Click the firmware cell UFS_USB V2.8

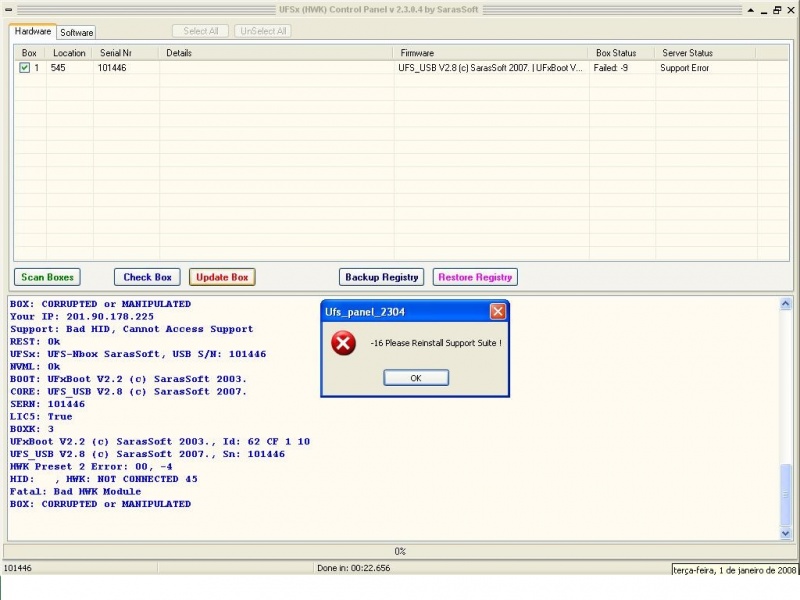tap(490, 68)
